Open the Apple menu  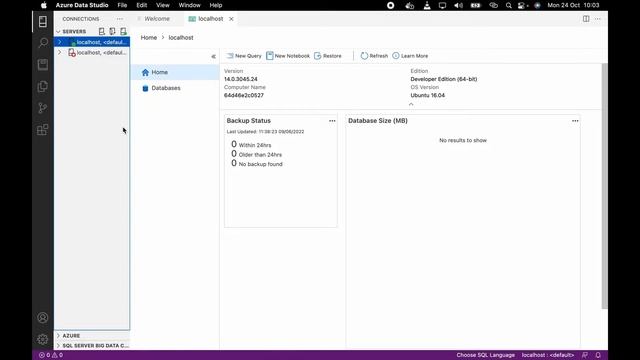pos(44,5)
